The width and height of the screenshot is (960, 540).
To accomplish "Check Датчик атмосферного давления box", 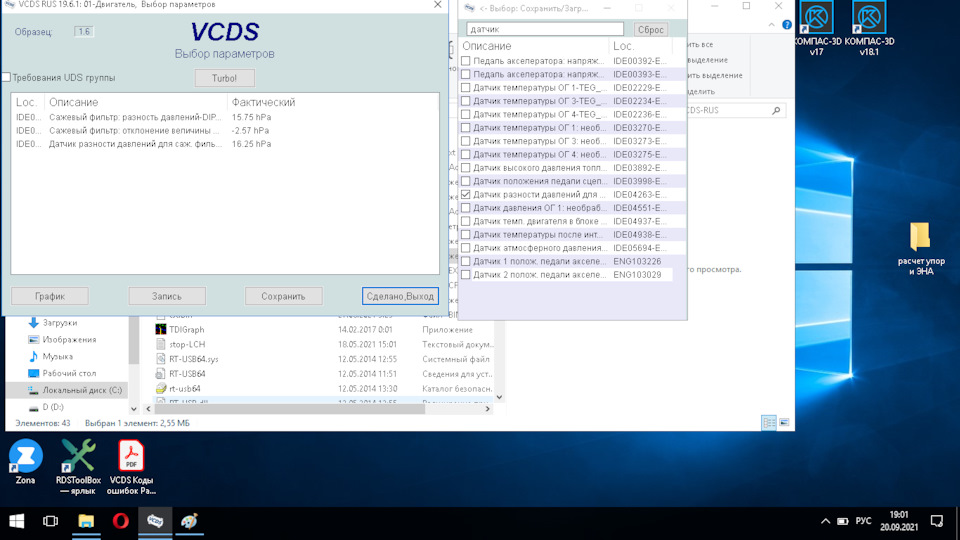I will pos(466,248).
